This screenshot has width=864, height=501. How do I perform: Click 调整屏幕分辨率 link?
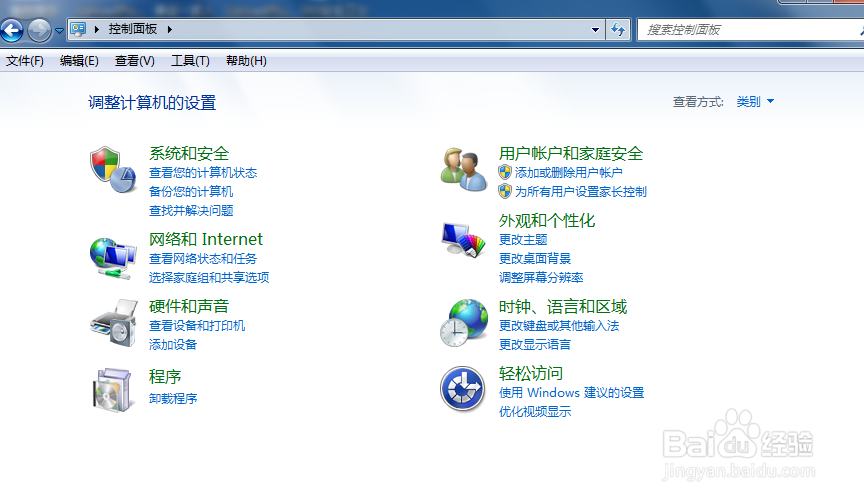click(541, 278)
